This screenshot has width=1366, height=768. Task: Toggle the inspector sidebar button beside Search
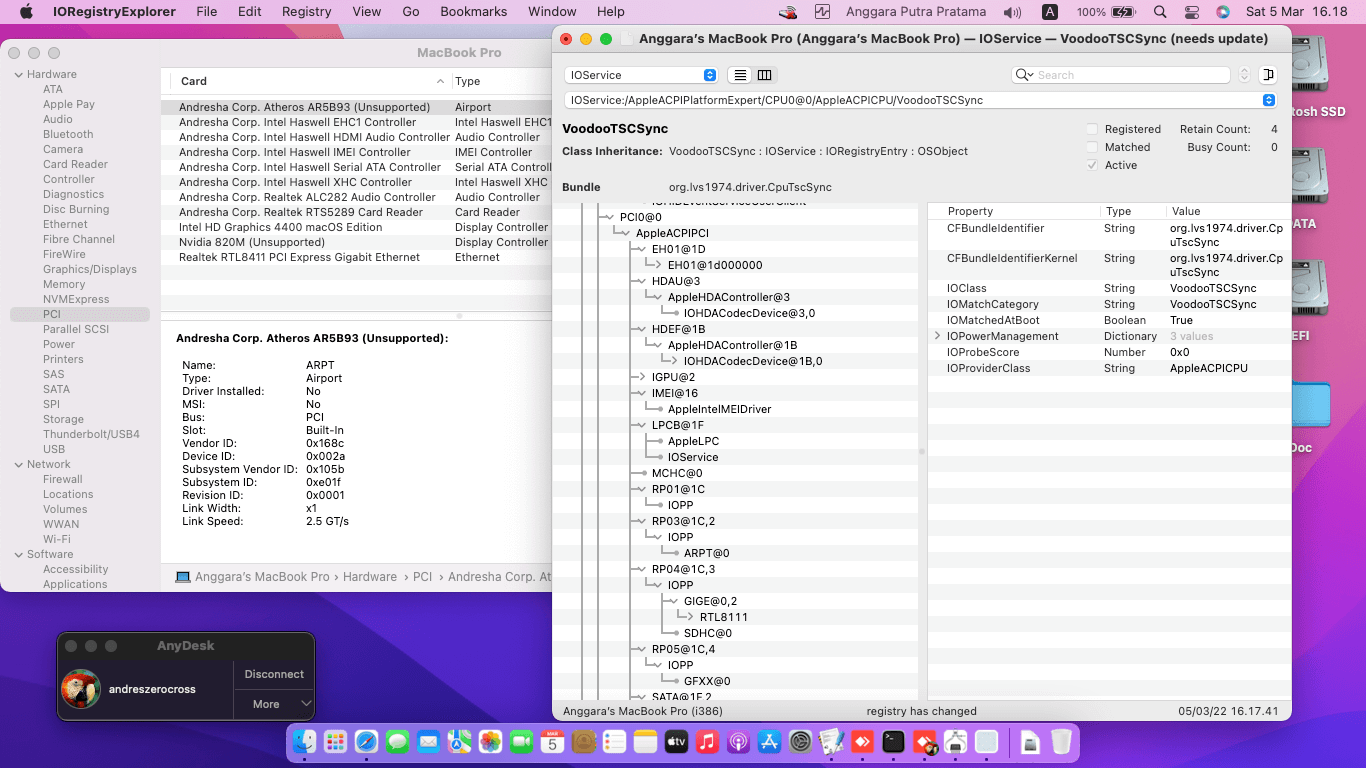coord(1268,75)
